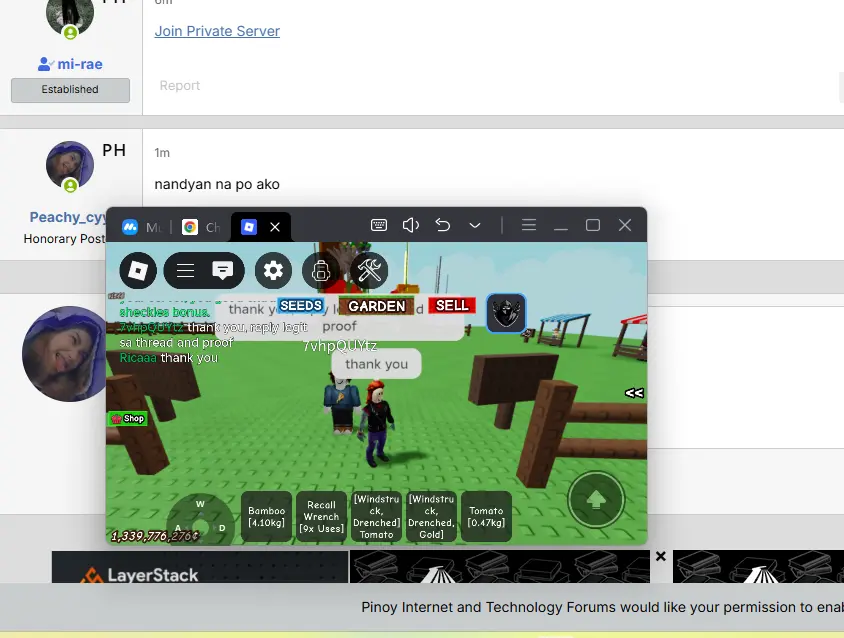844x638 pixels.
Task: Select the Bamboo 4.10kg hotbar slot
Action: (x=266, y=516)
